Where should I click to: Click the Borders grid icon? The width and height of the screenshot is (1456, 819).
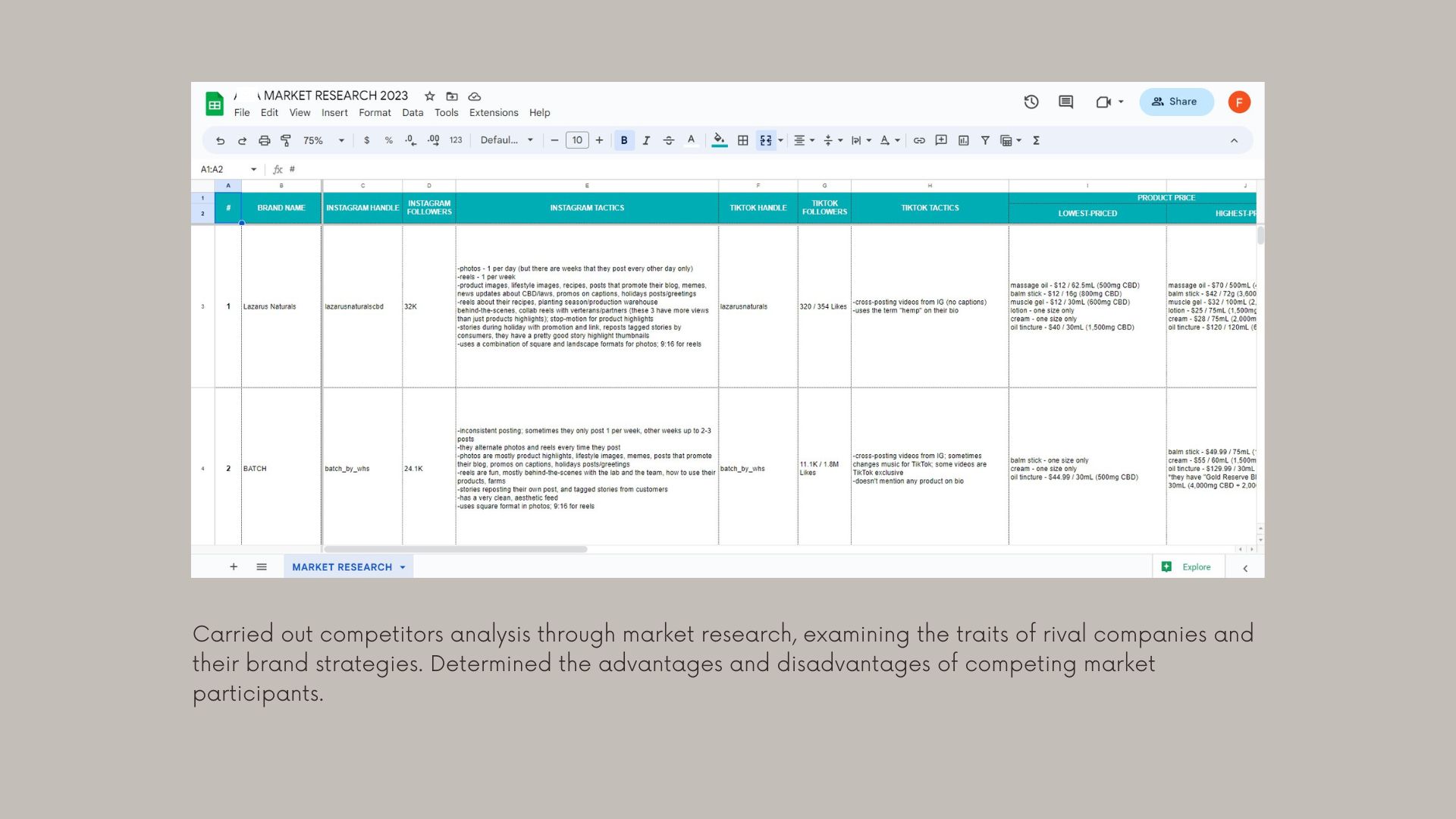click(x=743, y=140)
